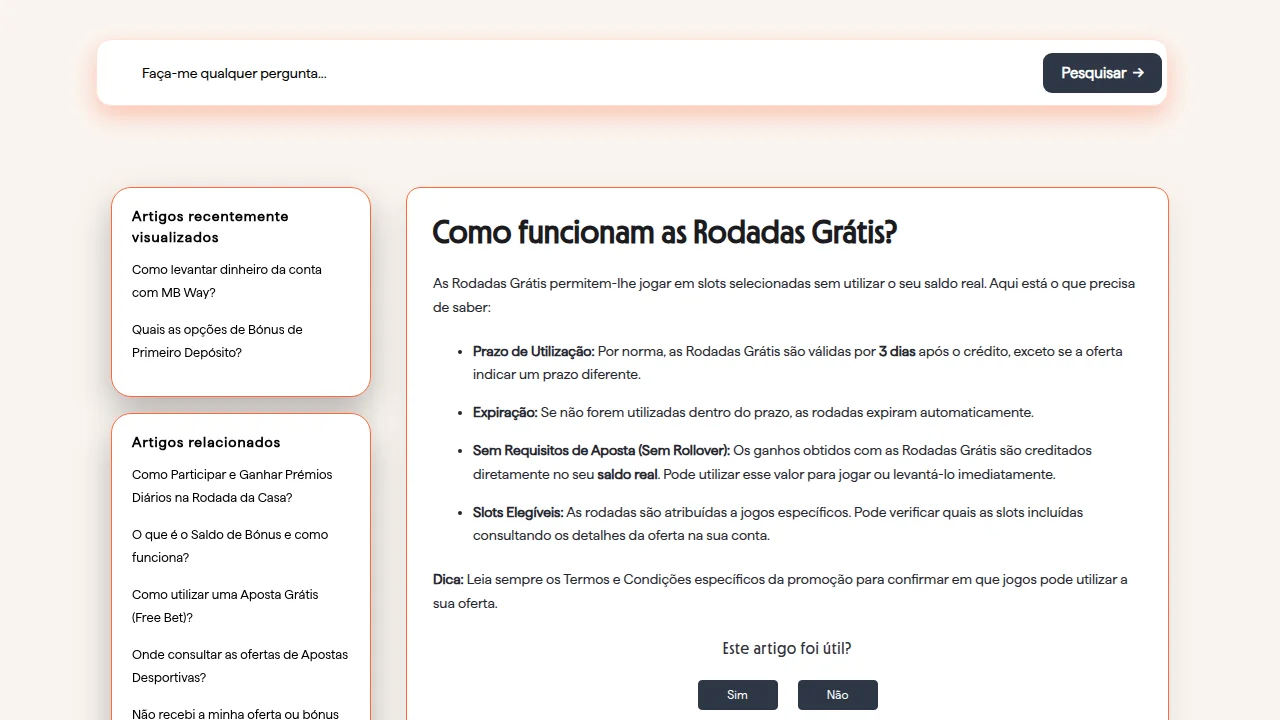Vote Sim that the article was useful

pyautogui.click(x=738, y=695)
